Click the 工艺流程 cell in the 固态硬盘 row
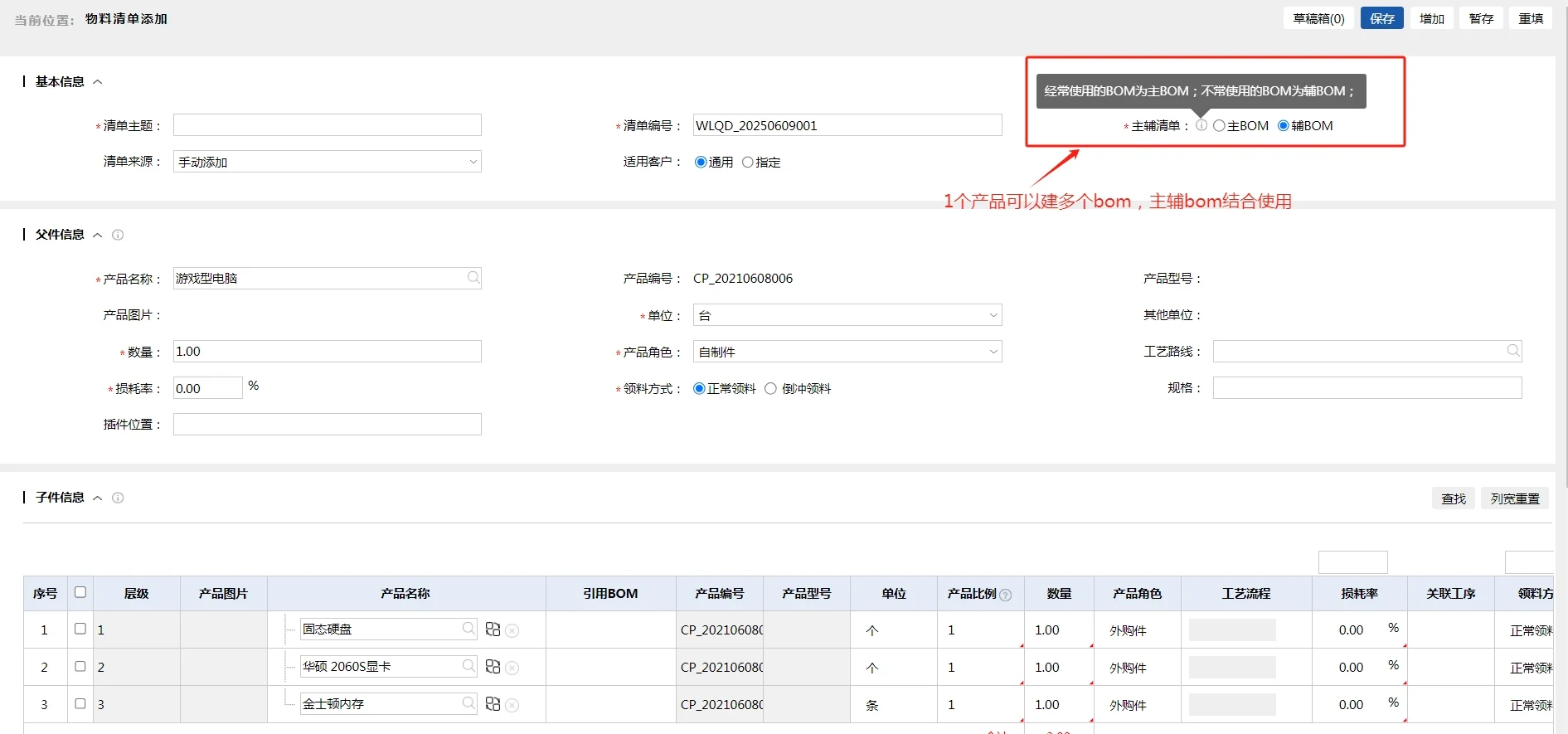1568x734 pixels. click(x=1246, y=630)
